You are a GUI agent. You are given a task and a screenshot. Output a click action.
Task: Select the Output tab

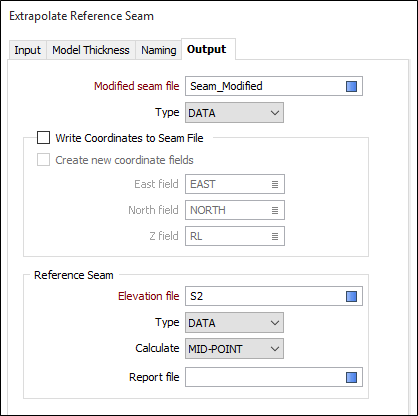tap(208, 49)
